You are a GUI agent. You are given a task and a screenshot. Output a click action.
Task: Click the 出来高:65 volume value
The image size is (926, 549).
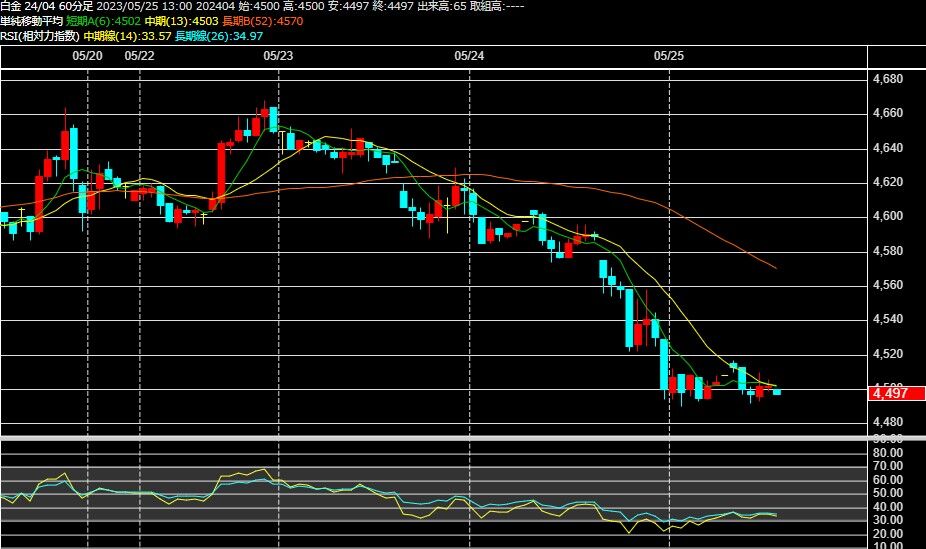[442, 6]
